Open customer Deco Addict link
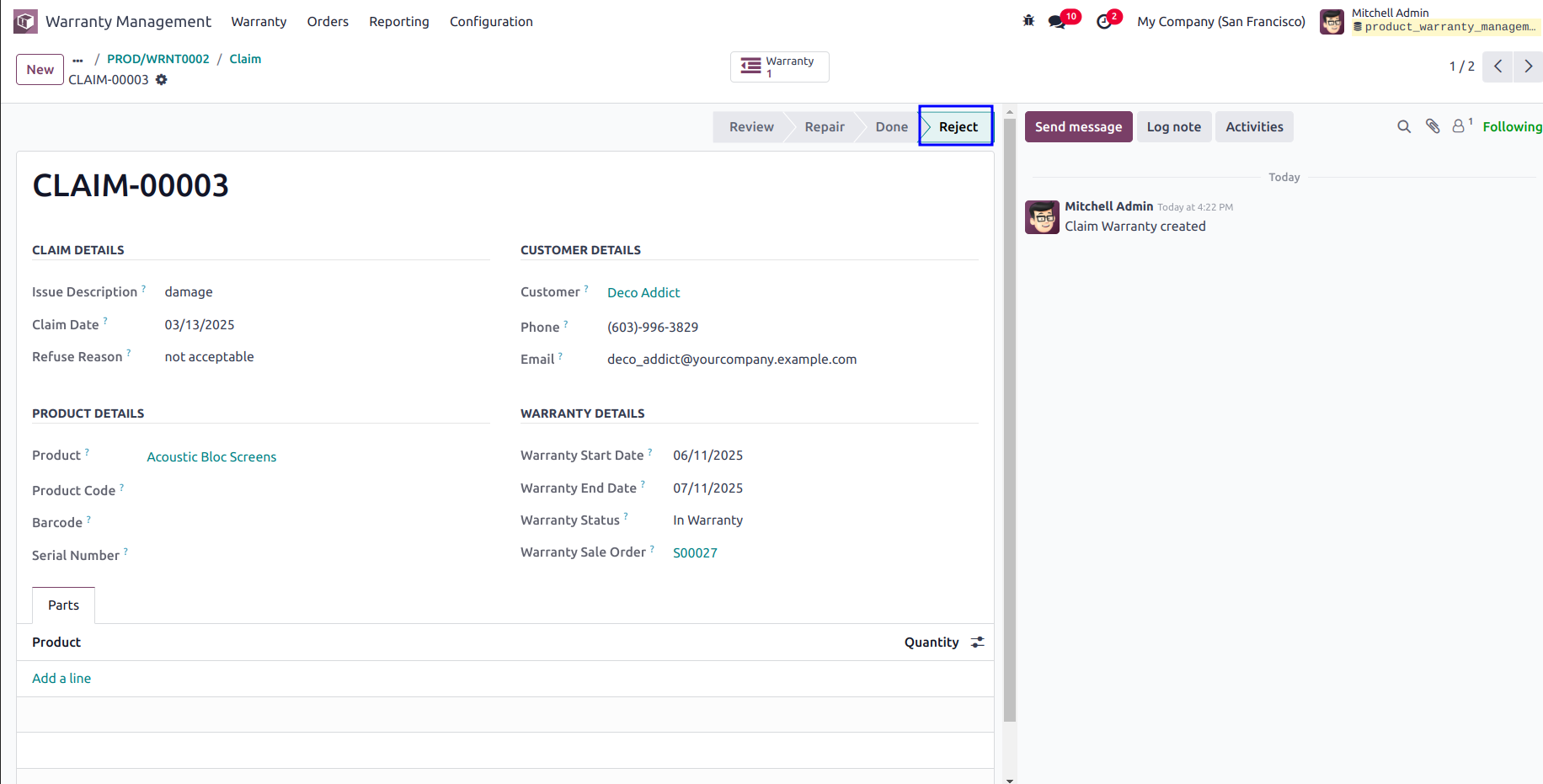The image size is (1543, 784). click(643, 292)
